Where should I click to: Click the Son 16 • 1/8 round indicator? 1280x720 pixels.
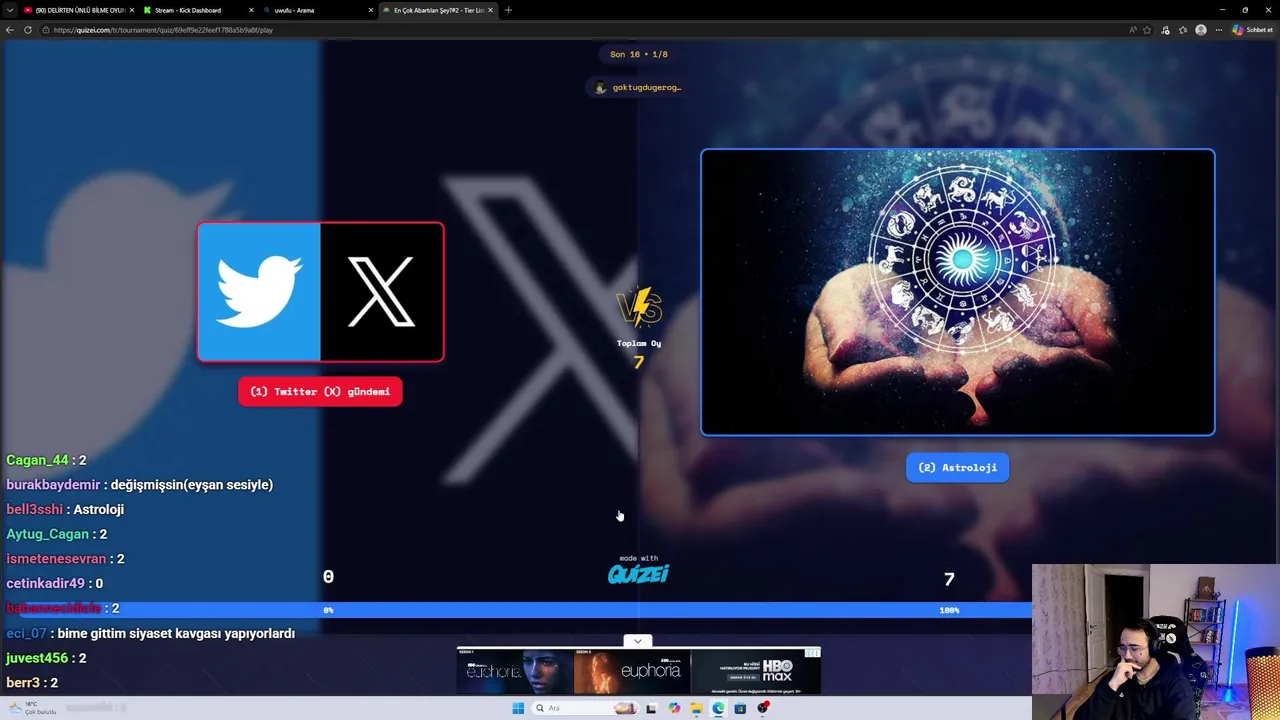click(x=639, y=54)
